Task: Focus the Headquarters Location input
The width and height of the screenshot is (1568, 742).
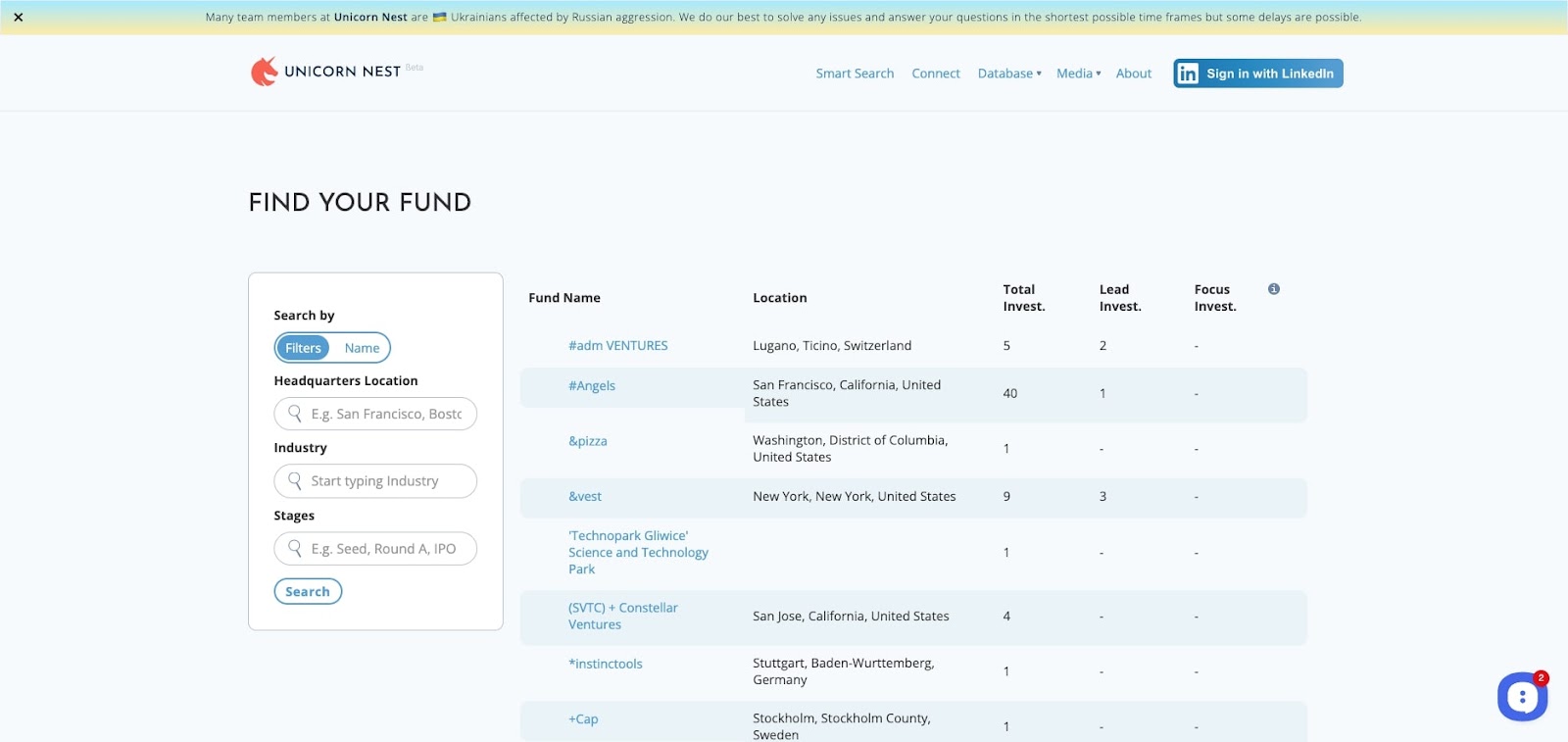Action: click(375, 414)
